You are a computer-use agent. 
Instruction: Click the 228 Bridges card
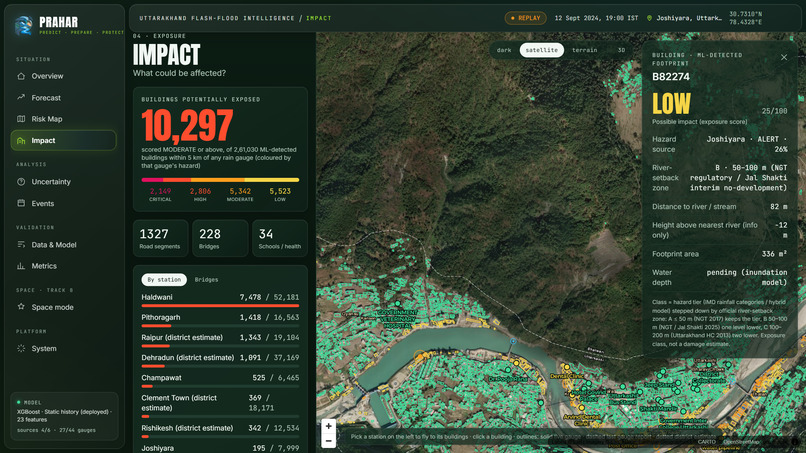220,239
